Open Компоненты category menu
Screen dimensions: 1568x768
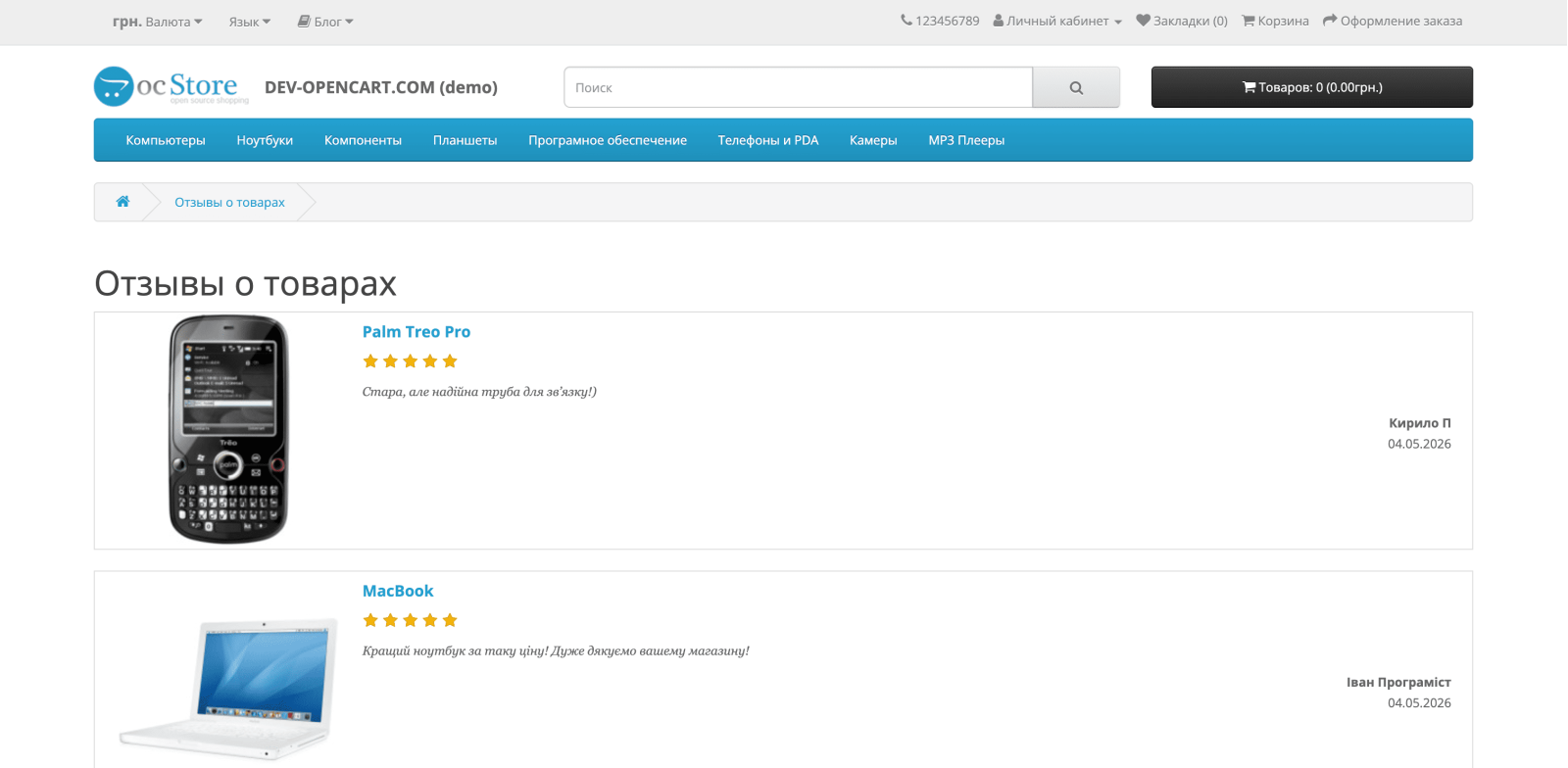click(x=363, y=140)
